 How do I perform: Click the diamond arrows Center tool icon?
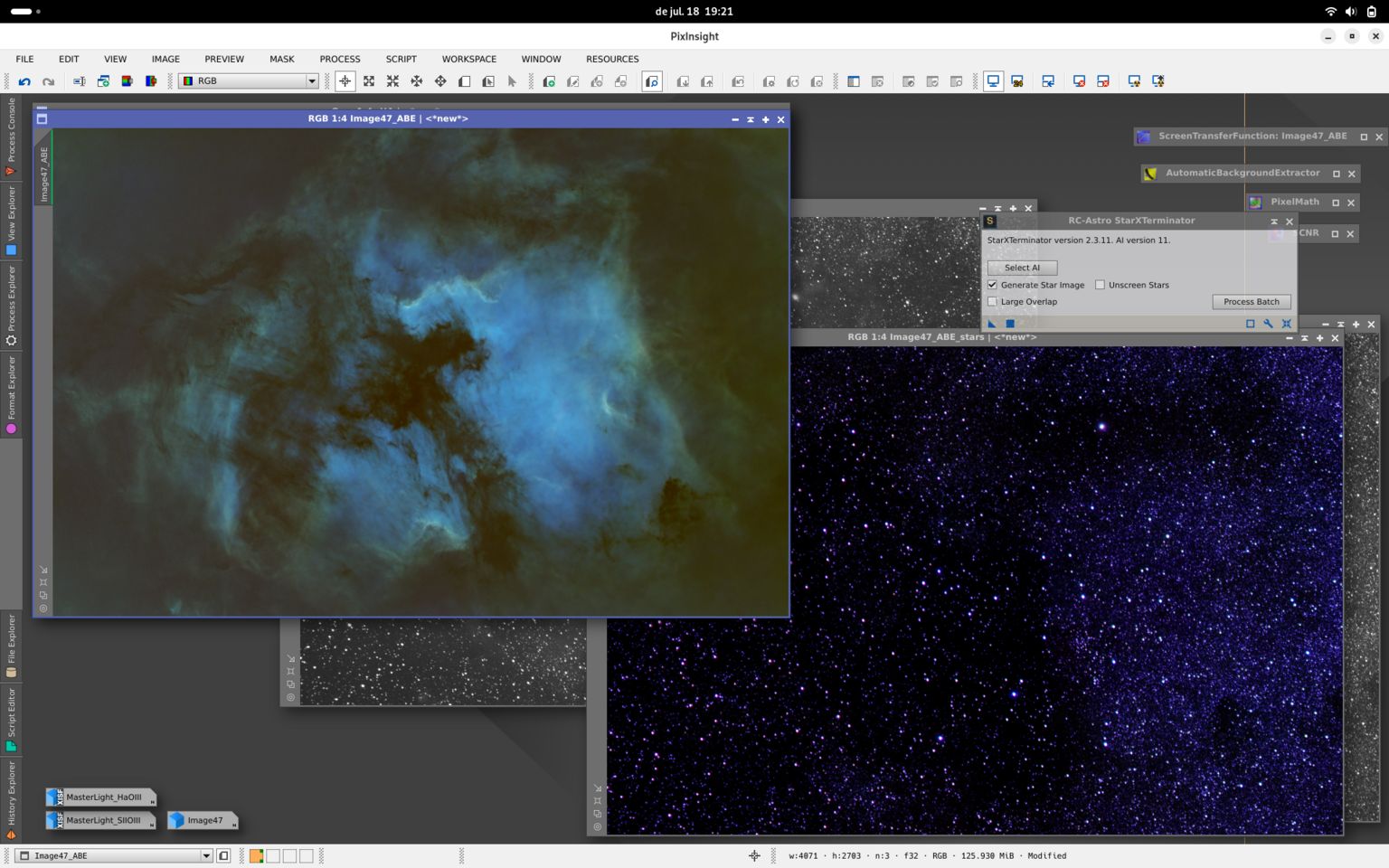pos(440,81)
